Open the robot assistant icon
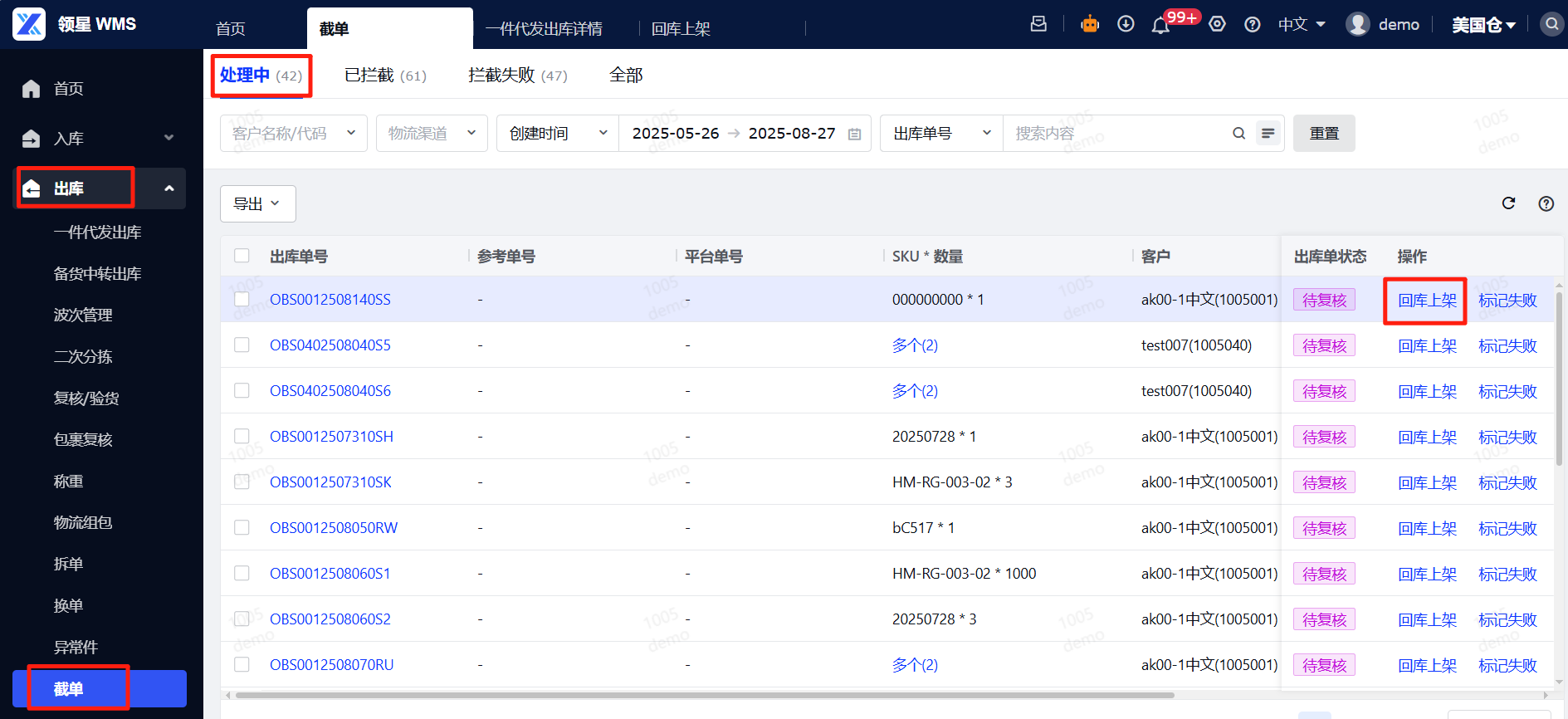This screenshot has width=1568, height=719. [x=1090, y=24]
